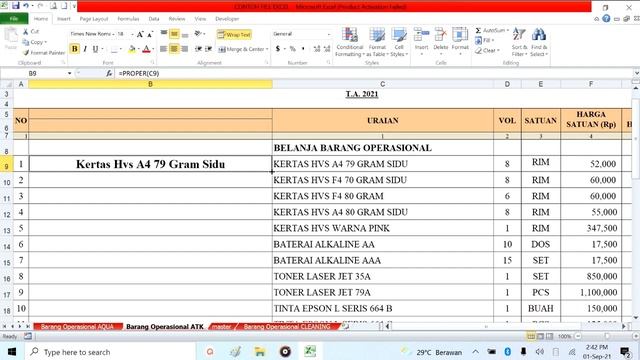This screenshot has height=360, width=640.
Task: Click the insert function fx icon
Action: tap(109, 73)
